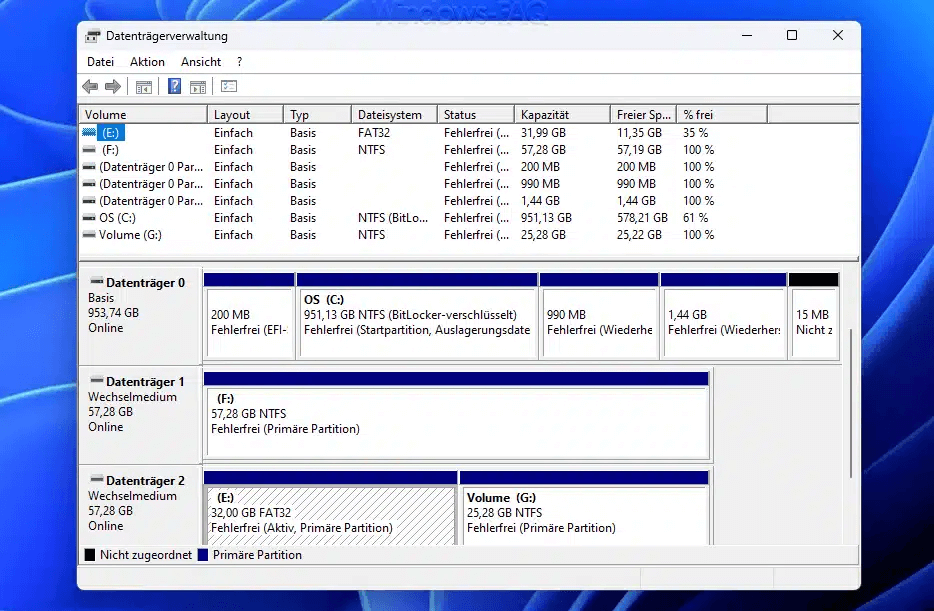Toggle the action pane toolbar icon
The width and height of the screenshot is (934, 611).
pos(198,87)
